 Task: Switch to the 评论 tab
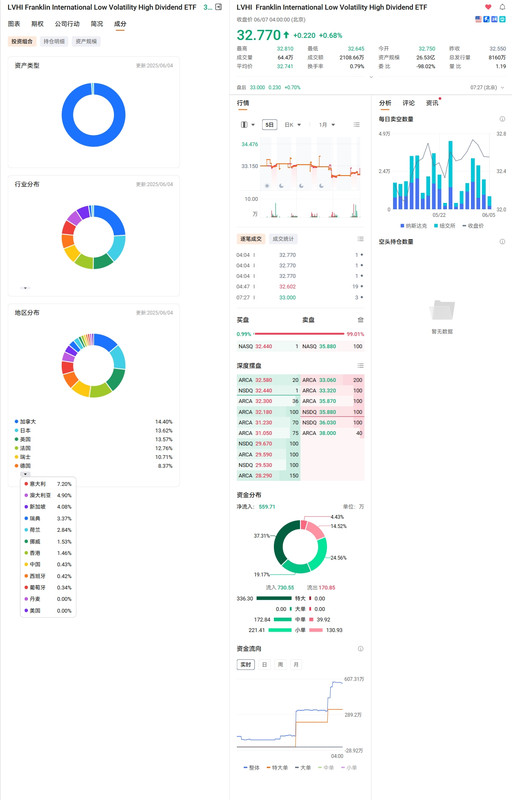pos(408,103)
